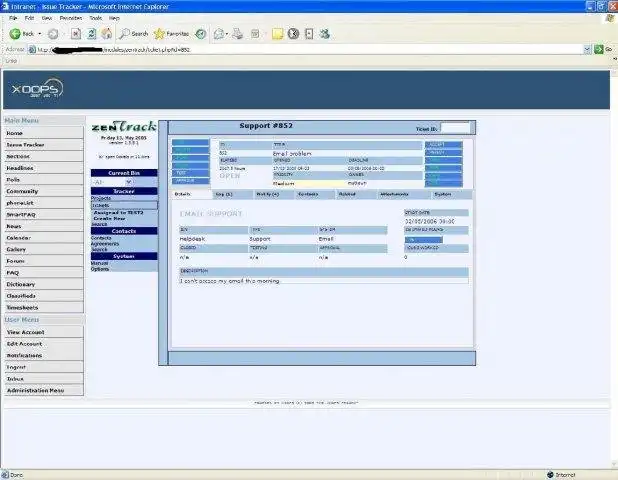
Task: Open Back button history dropdown arrow
Action: coord(40,34)
